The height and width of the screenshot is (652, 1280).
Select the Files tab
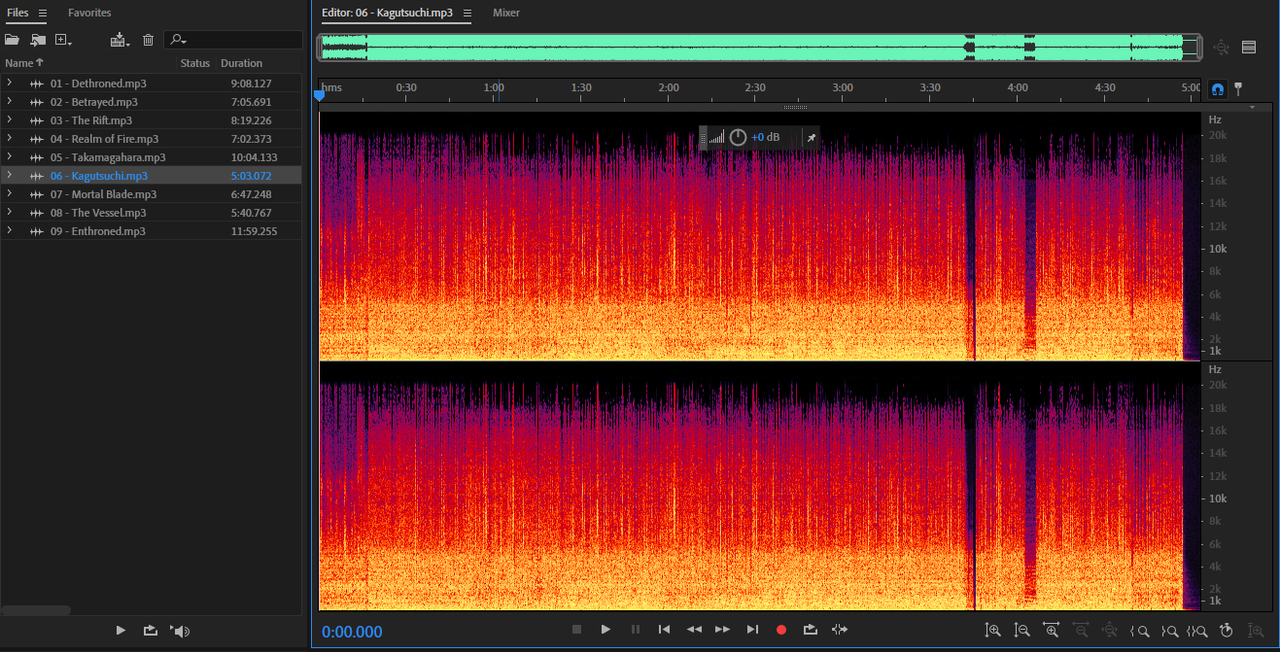tap(18, 13)
